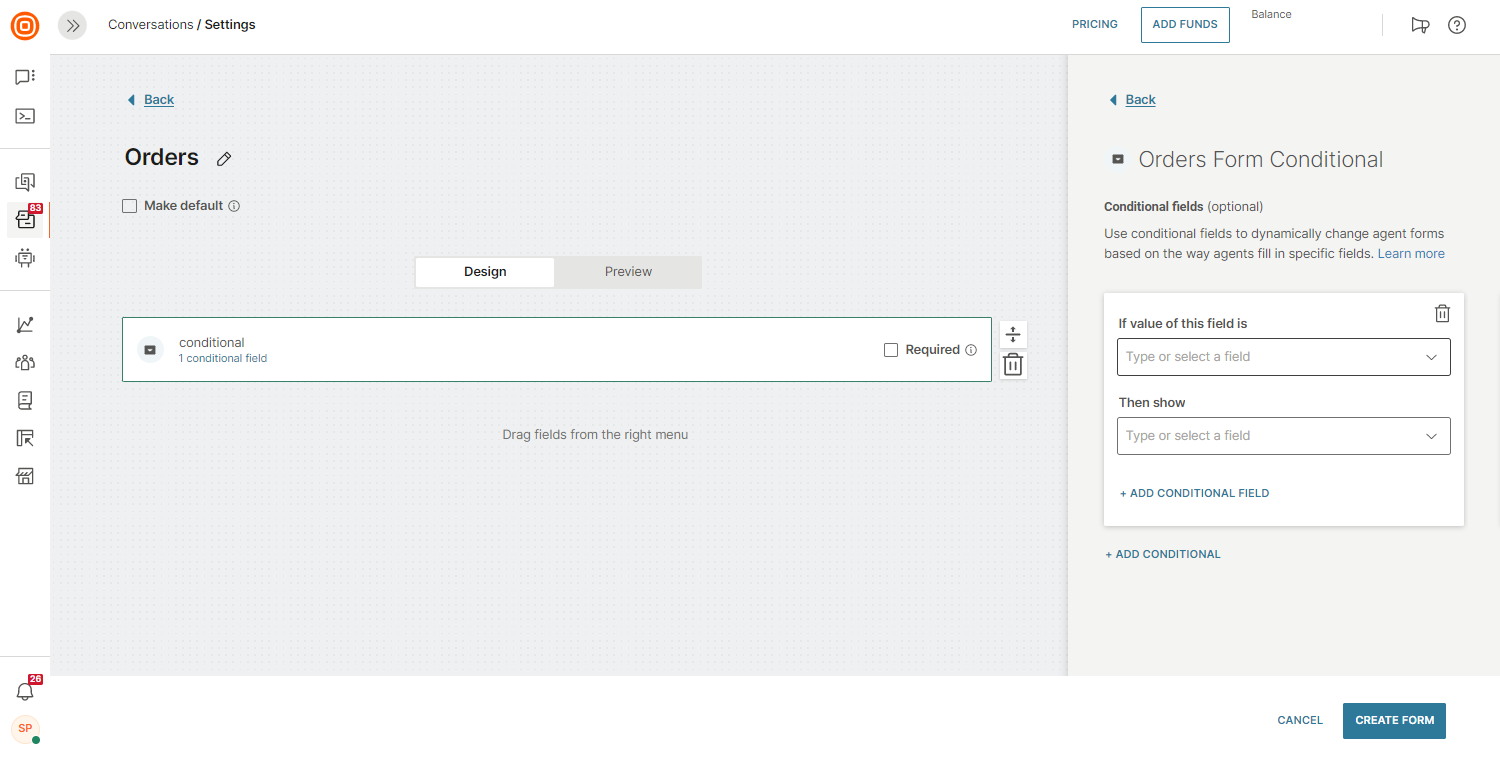Click the Add Funds button
Viewport: 1500px width, 766px height.
1185,25
